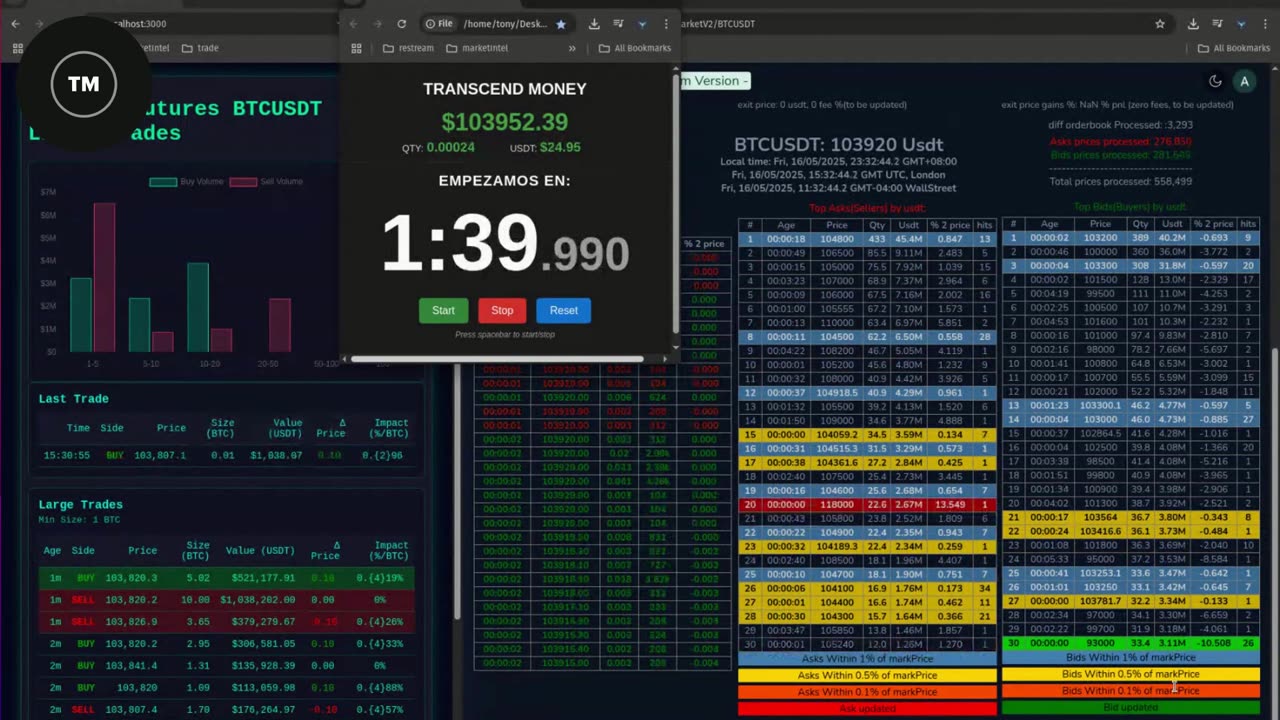Click right scroll arrow of timer window
Screen dimensions: 1280x720
click(666, 359)
